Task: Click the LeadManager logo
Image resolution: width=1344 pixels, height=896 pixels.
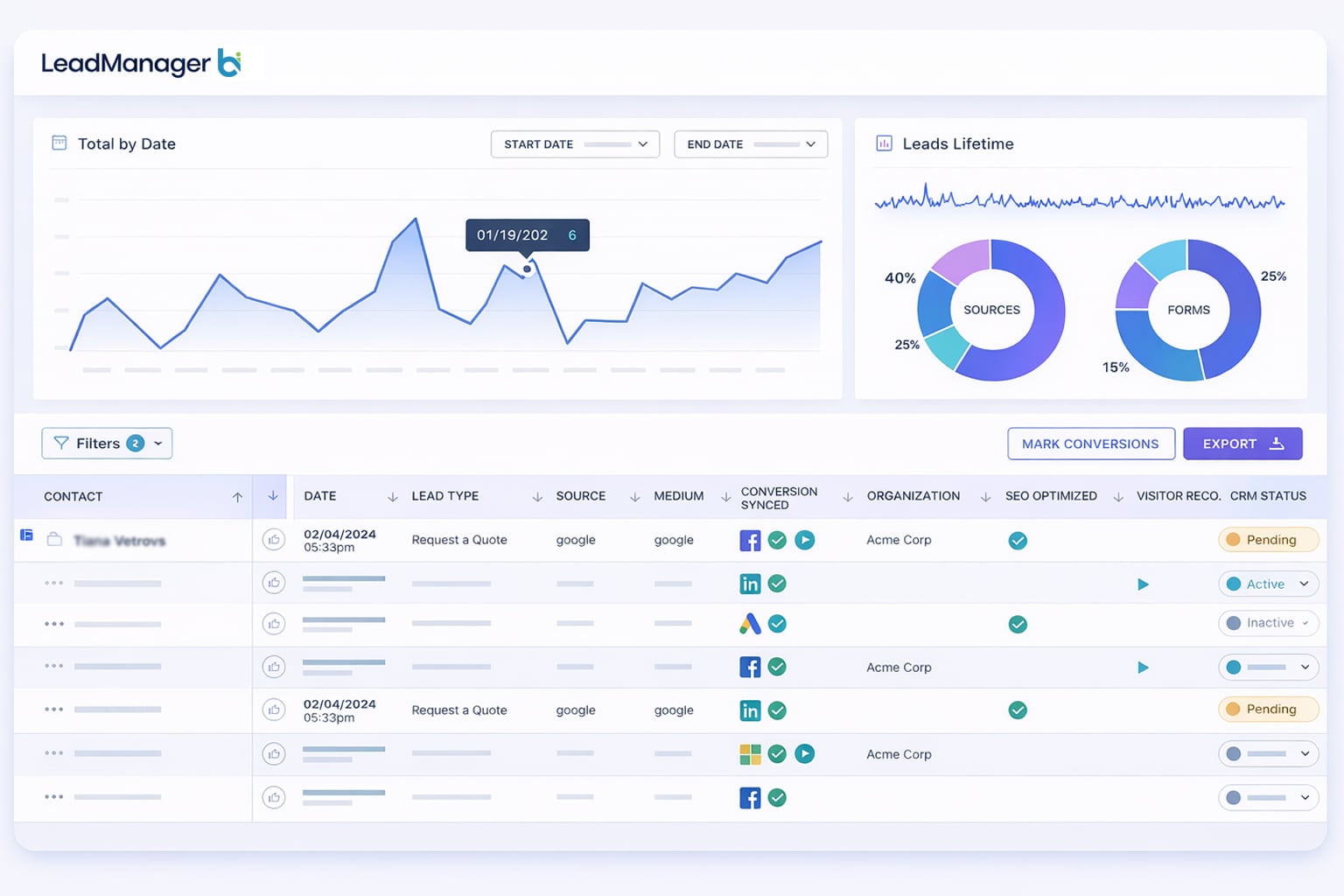Action: pos(141,63)
